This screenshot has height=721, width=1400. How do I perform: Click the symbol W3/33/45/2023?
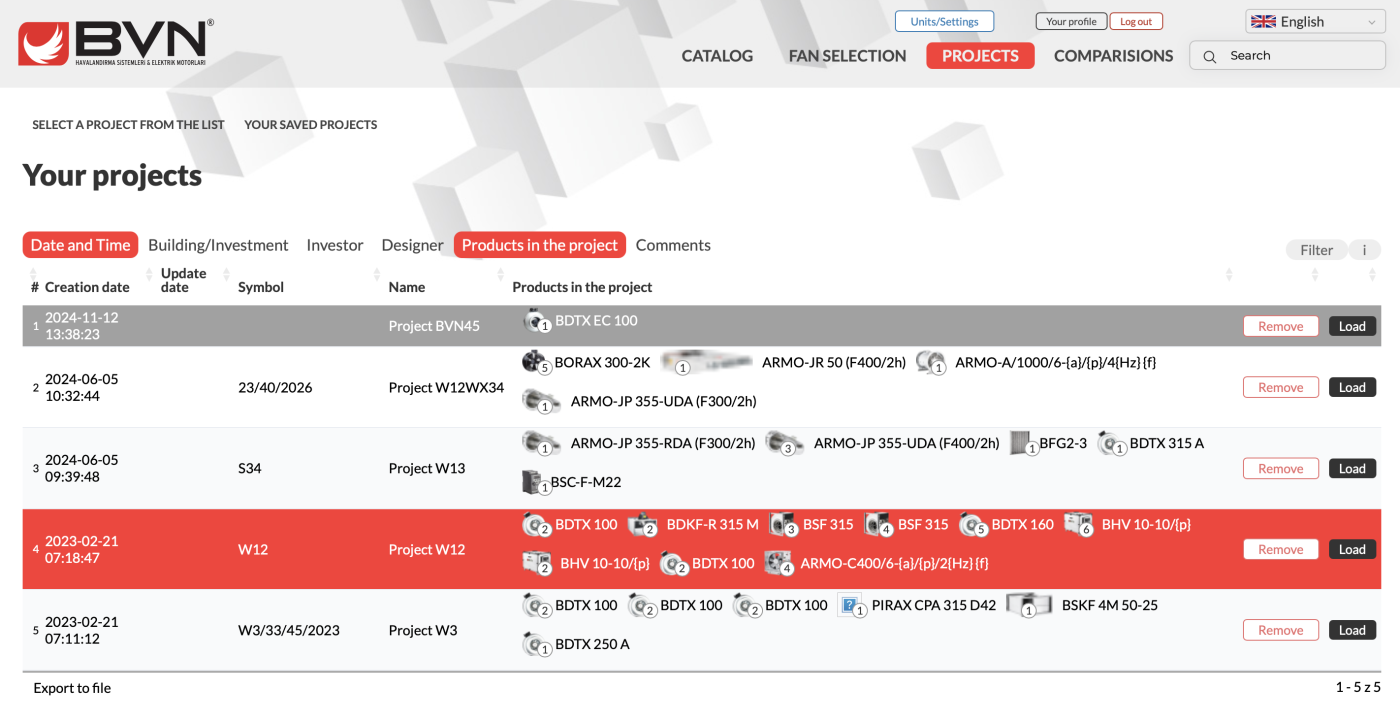[x=289, y=630]
